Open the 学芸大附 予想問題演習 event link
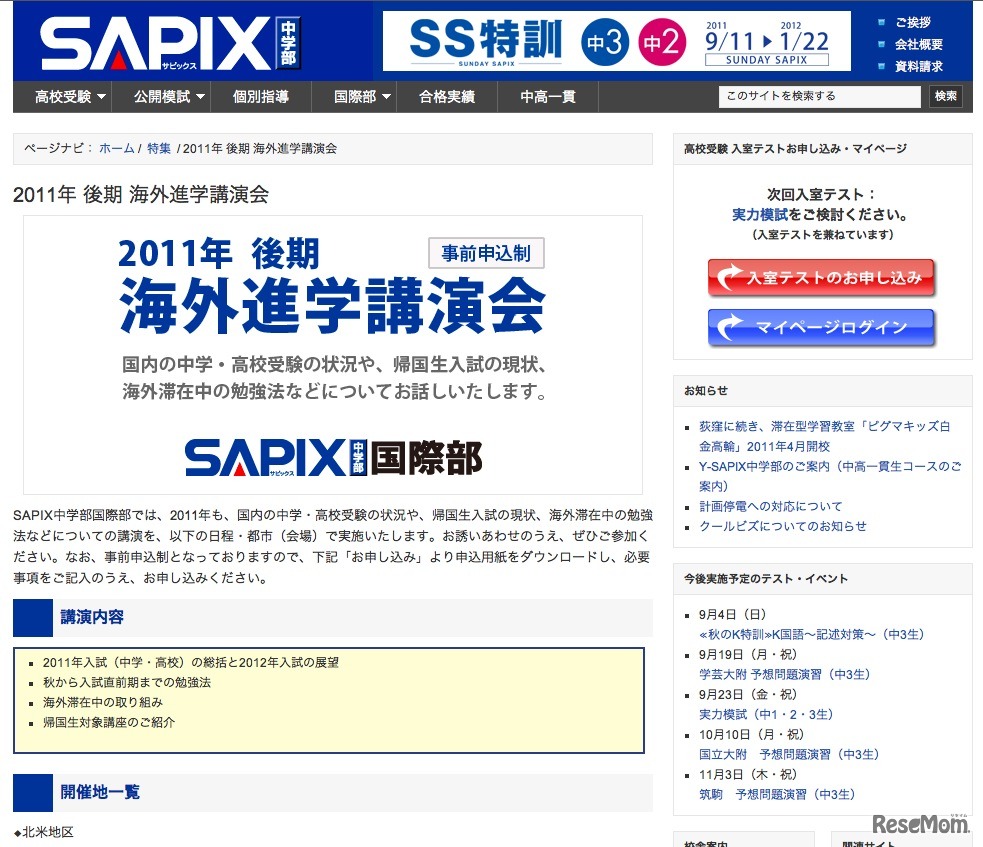983x847 pixels. click(784, 675)
